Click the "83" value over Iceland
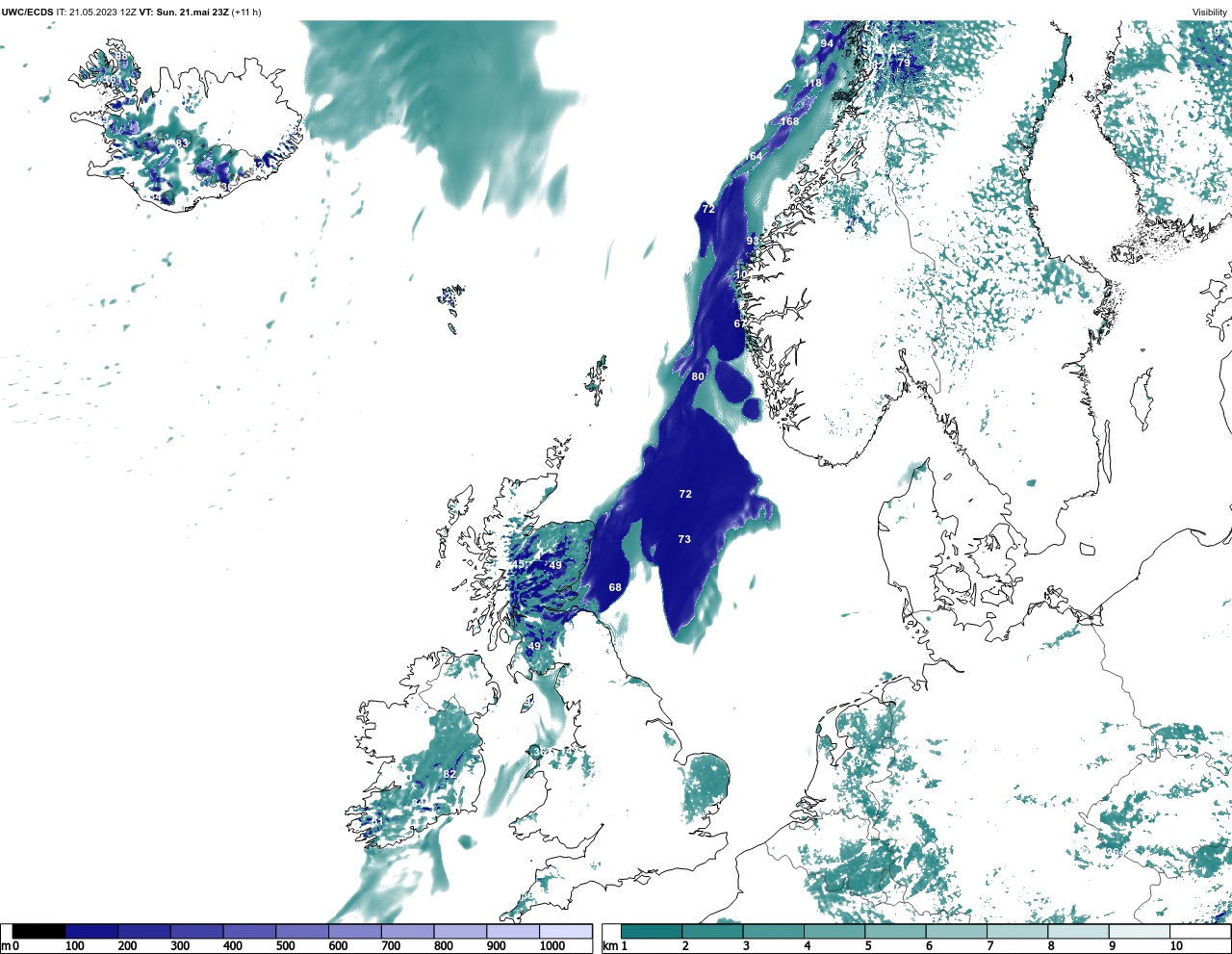Viewport: 1232px width, 954px height. (182, 143)
